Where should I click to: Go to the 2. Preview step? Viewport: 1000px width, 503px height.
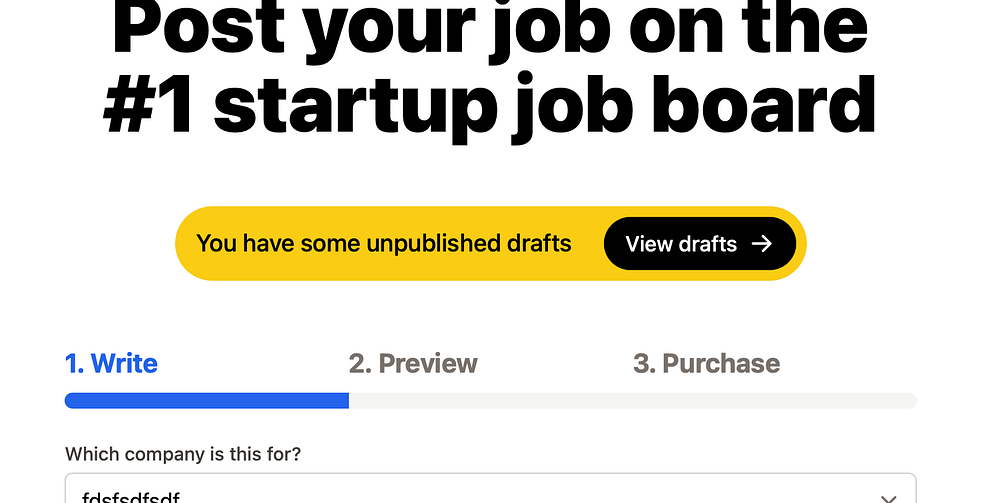coord(413,363)
